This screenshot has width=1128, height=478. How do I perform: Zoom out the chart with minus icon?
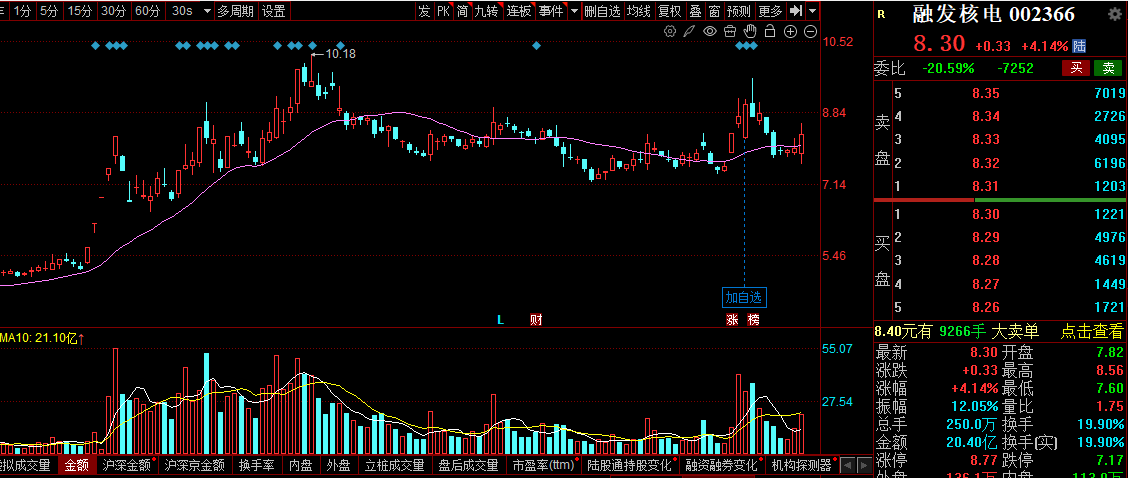pyautogui.click(x=810, y=32)
